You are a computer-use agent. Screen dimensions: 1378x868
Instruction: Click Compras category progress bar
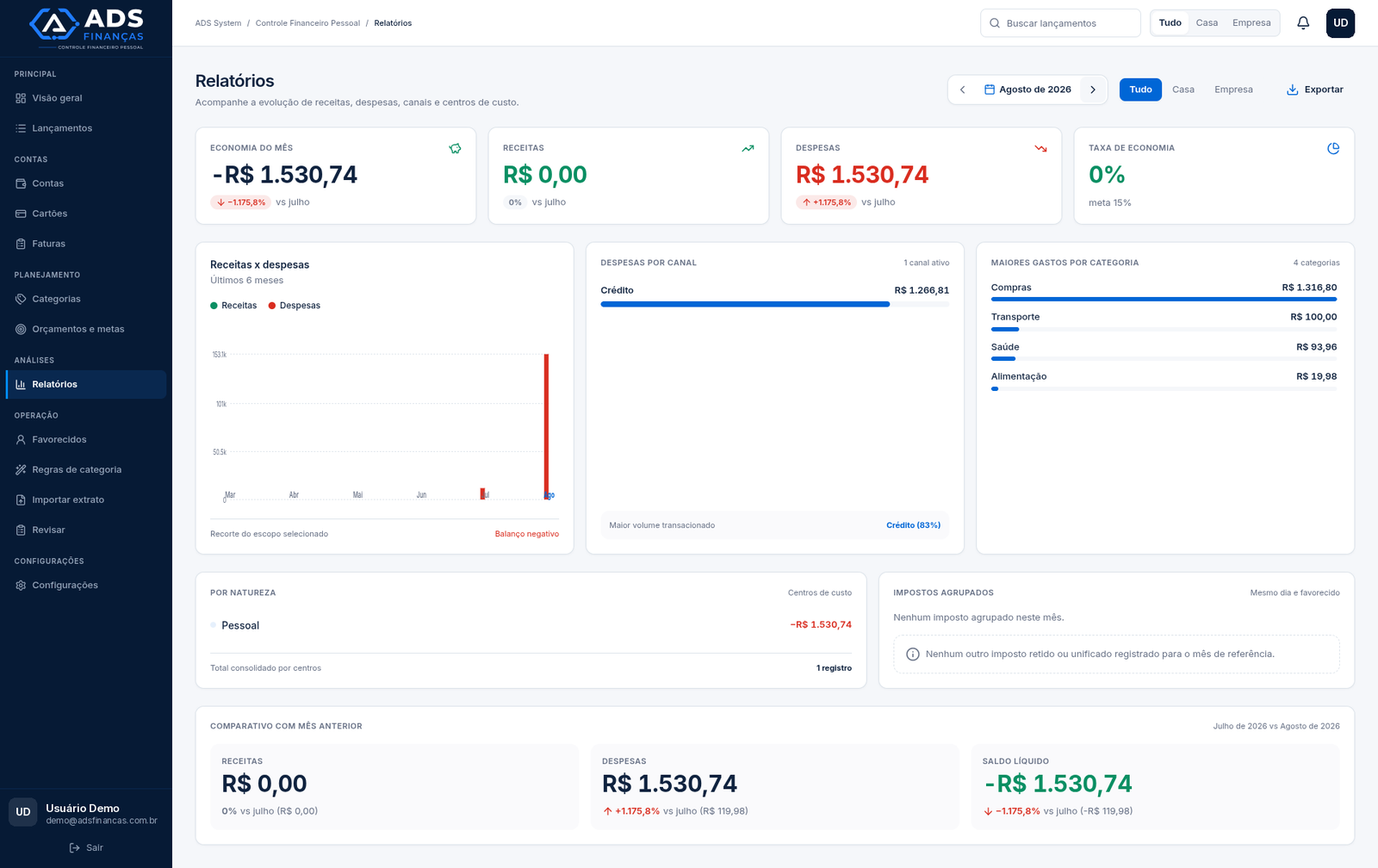tap(1164, 299)
